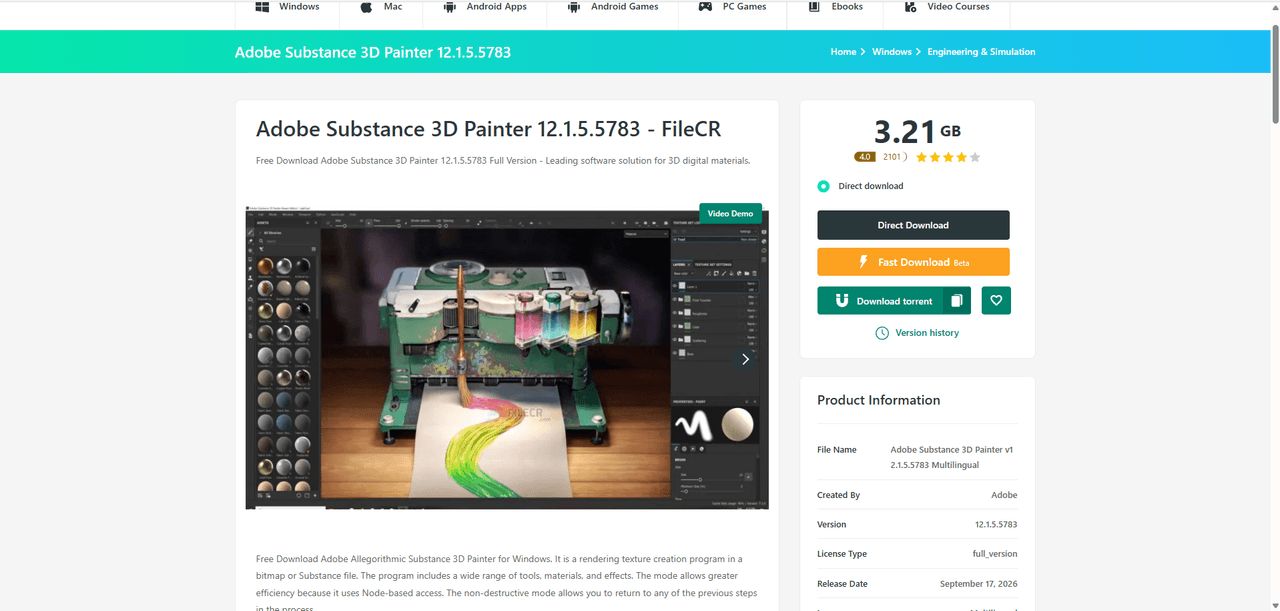The width and height of the screenshot is (1280, 611).
Task: Go to the Android Games tab
Action: pyautogui.click(x=612, y=7)
